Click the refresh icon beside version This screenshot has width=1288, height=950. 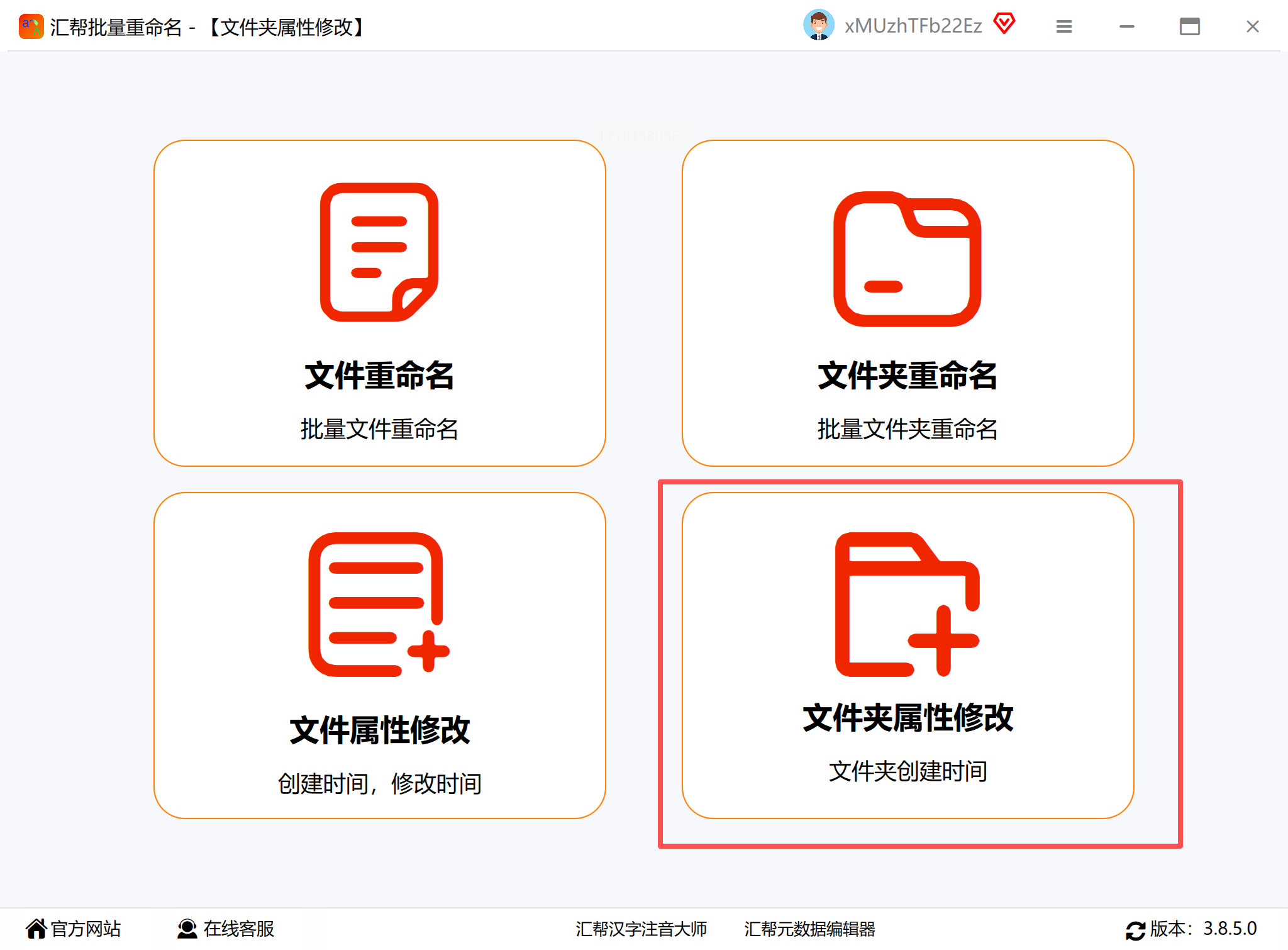(x=1135, y=930)
